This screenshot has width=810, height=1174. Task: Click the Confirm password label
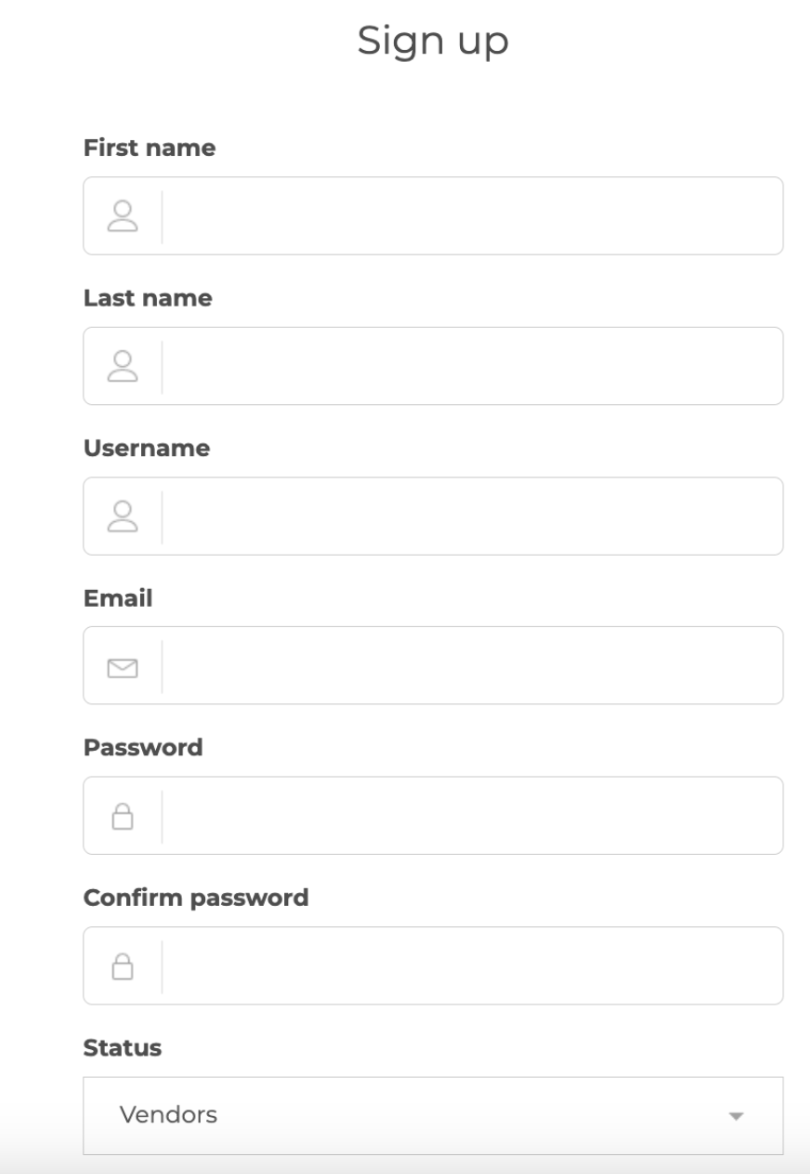coord(196,897)
